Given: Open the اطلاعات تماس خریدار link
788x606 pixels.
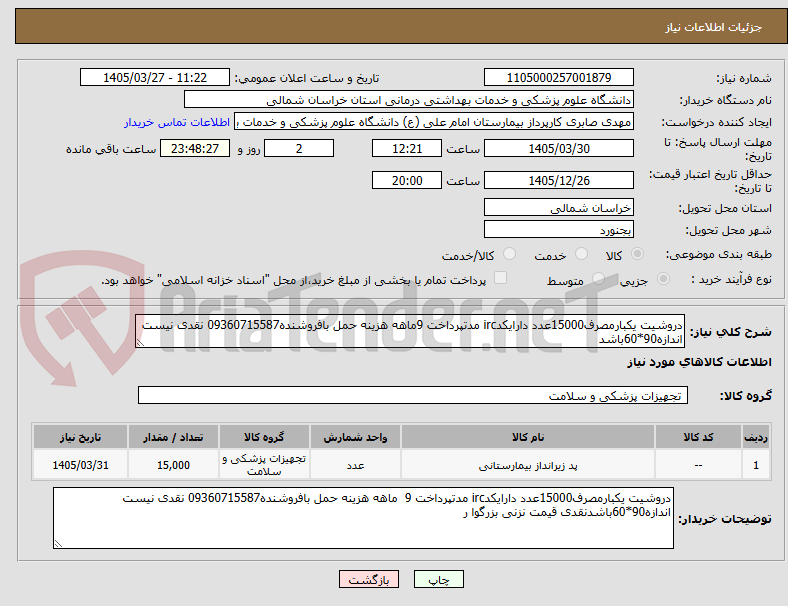Looking at the screenshot, I should (x=177, y=122).
